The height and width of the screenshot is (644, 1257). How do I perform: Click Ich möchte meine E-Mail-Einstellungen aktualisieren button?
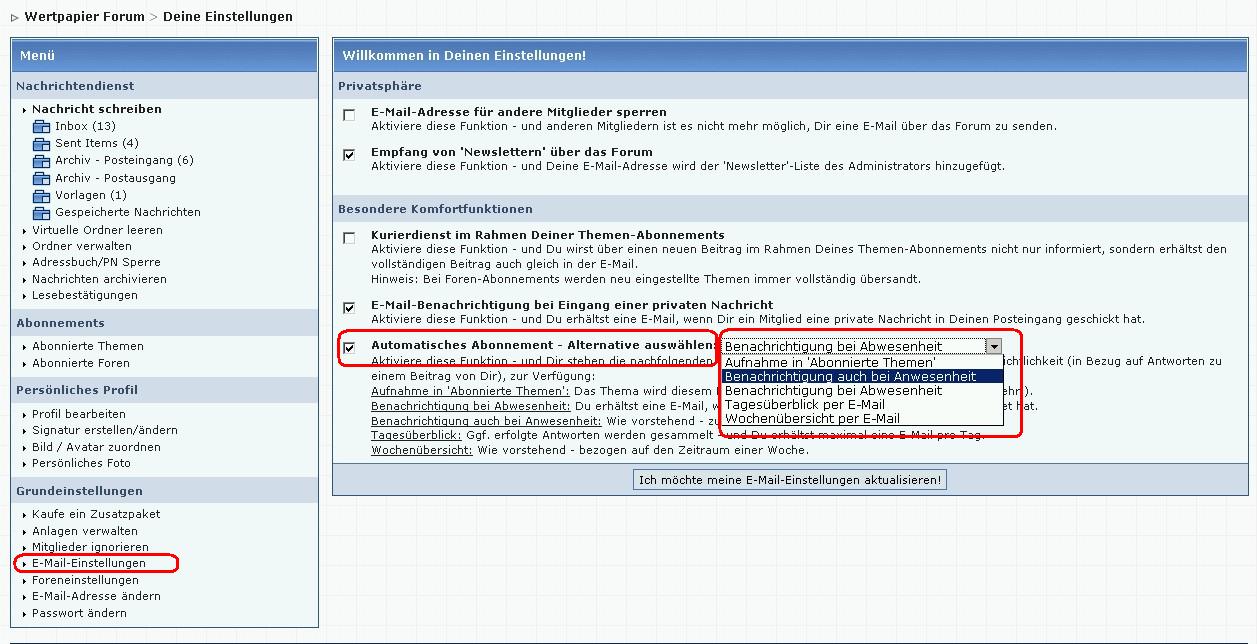790,480
